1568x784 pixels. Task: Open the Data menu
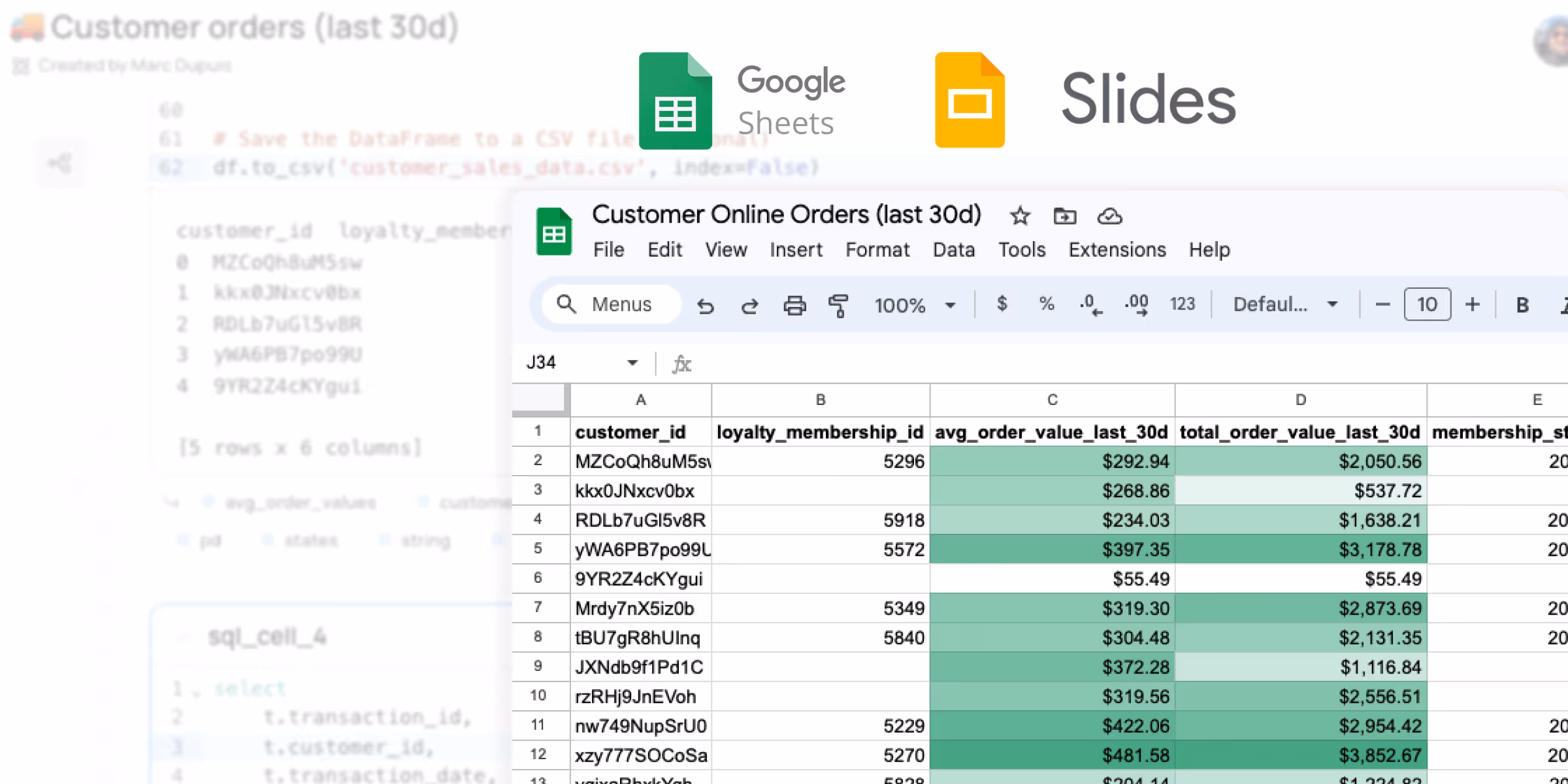(953, 250)
